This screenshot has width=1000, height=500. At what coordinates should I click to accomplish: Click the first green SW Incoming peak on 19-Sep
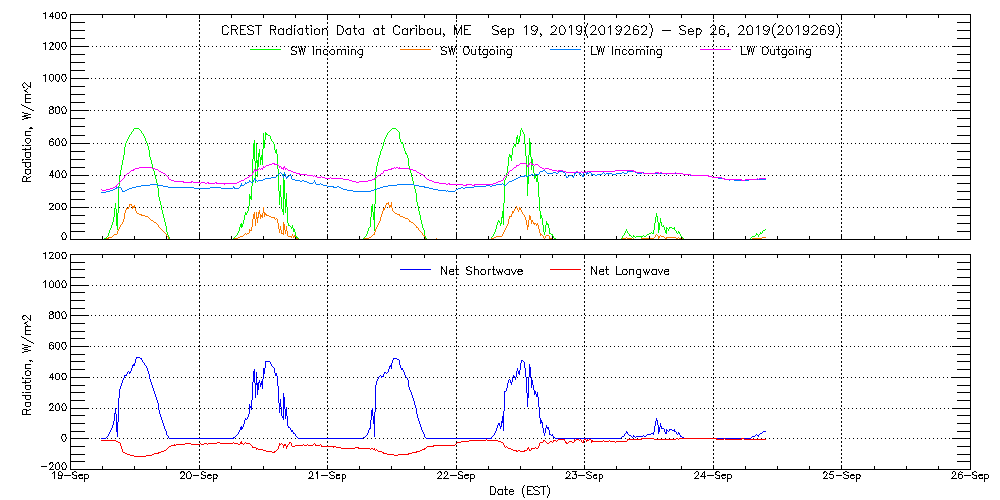point(136,128)
